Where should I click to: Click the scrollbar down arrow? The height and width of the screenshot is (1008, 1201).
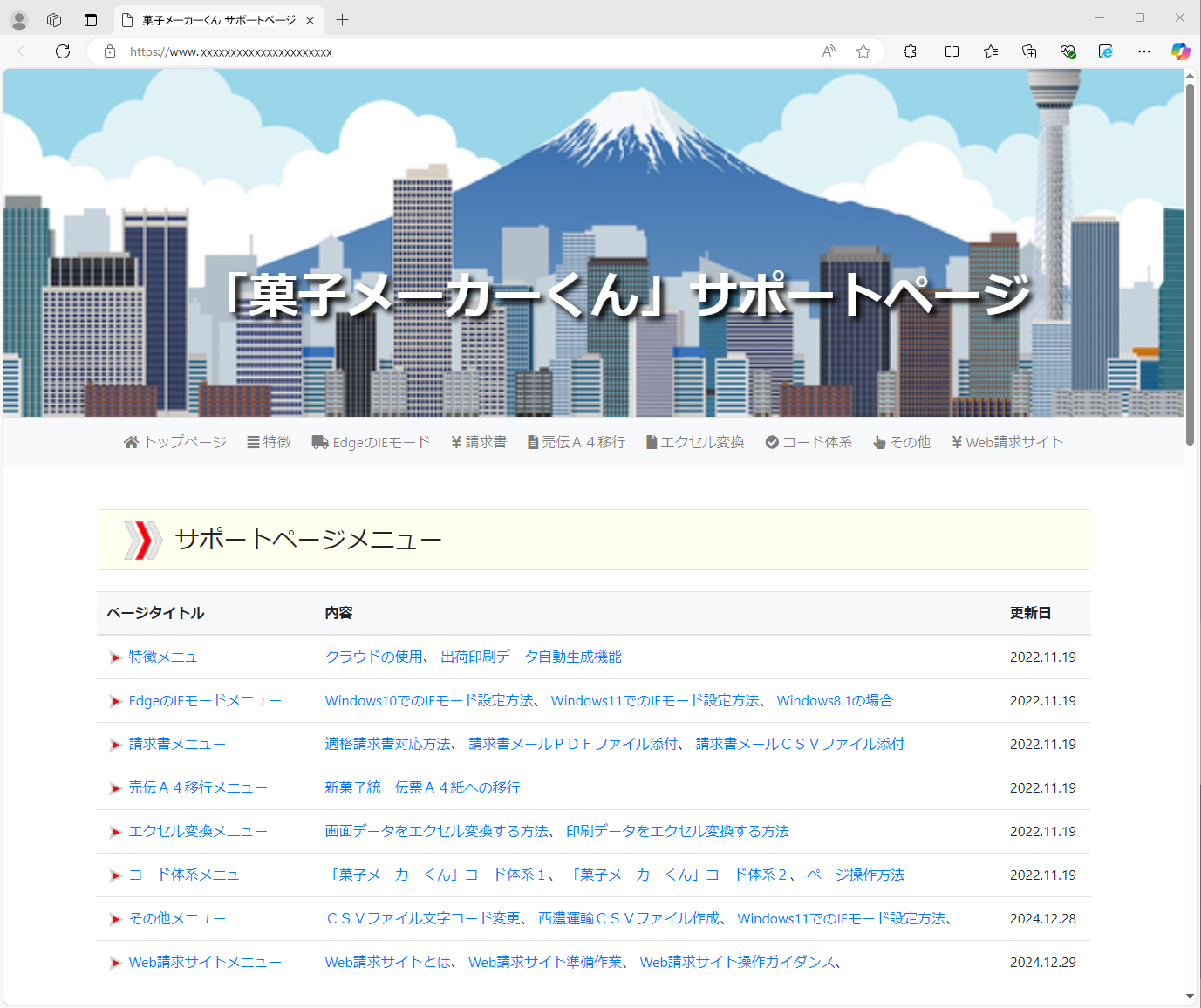click(1190, 996)
